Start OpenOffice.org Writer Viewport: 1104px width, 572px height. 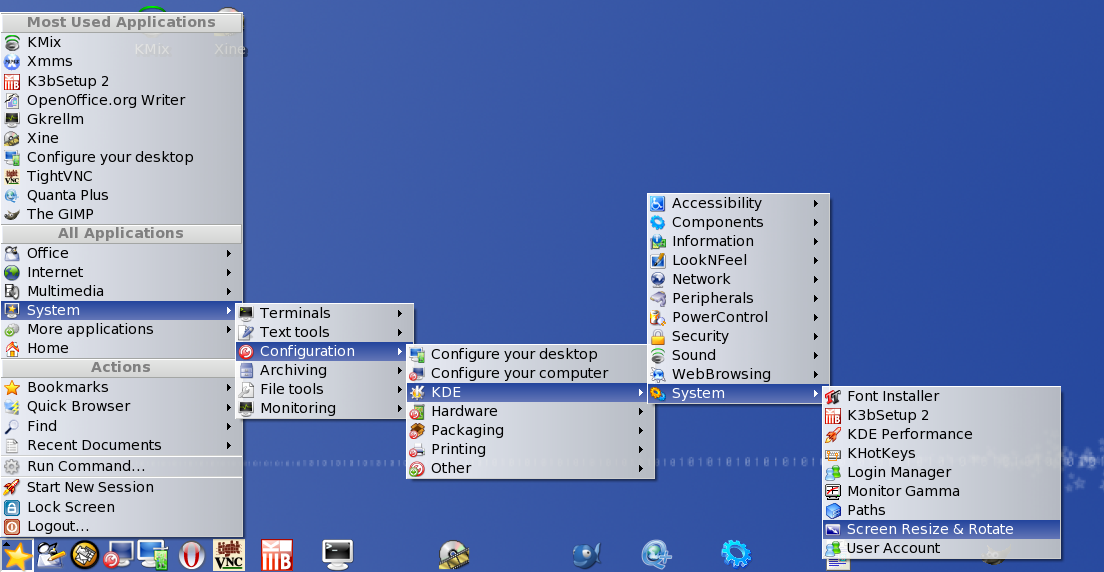(x=122, y=100)
